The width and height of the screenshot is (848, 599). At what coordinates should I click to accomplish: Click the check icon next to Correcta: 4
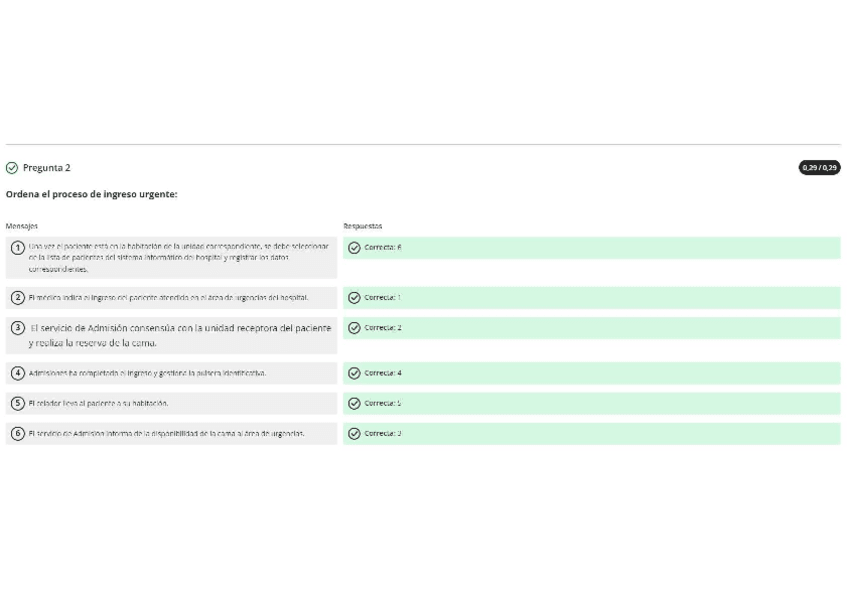tap(354, 373)
